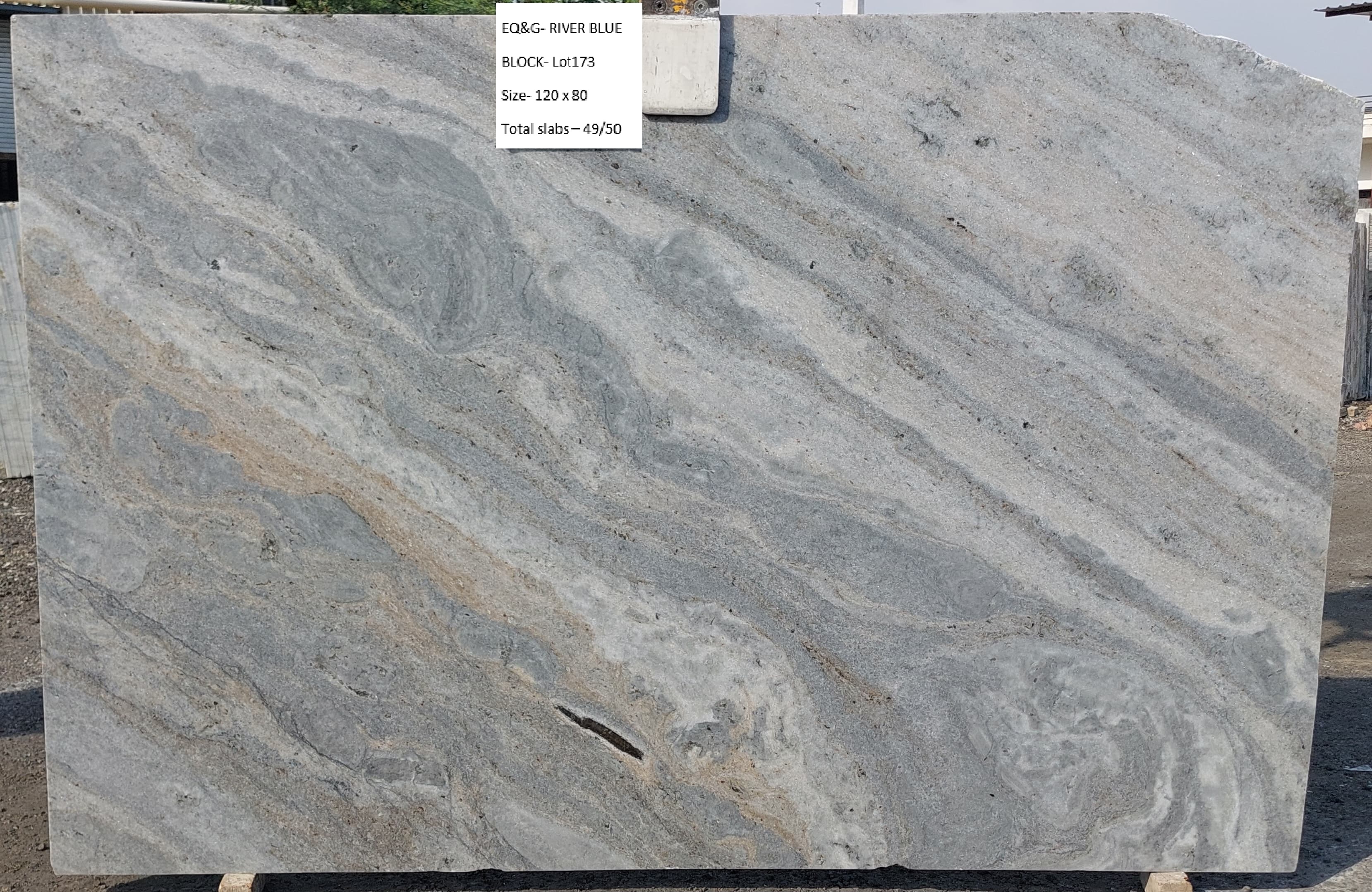Click the 'Size- 120 x 80' text

click(x=544, y=95)
